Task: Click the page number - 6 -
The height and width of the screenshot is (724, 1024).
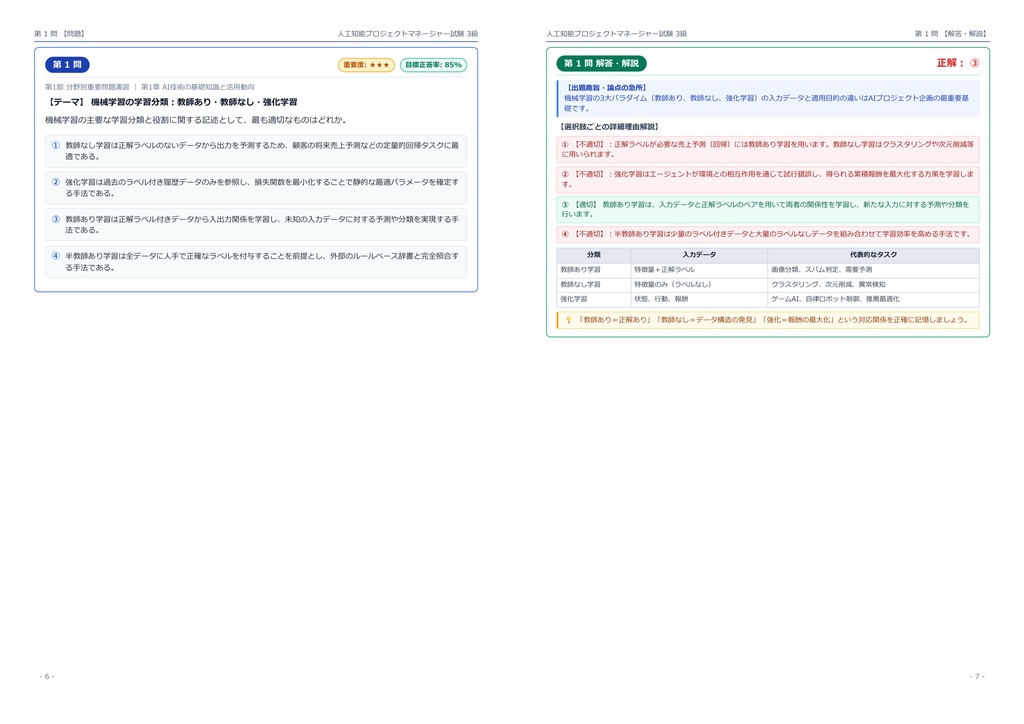Action: tap(47, 676)
